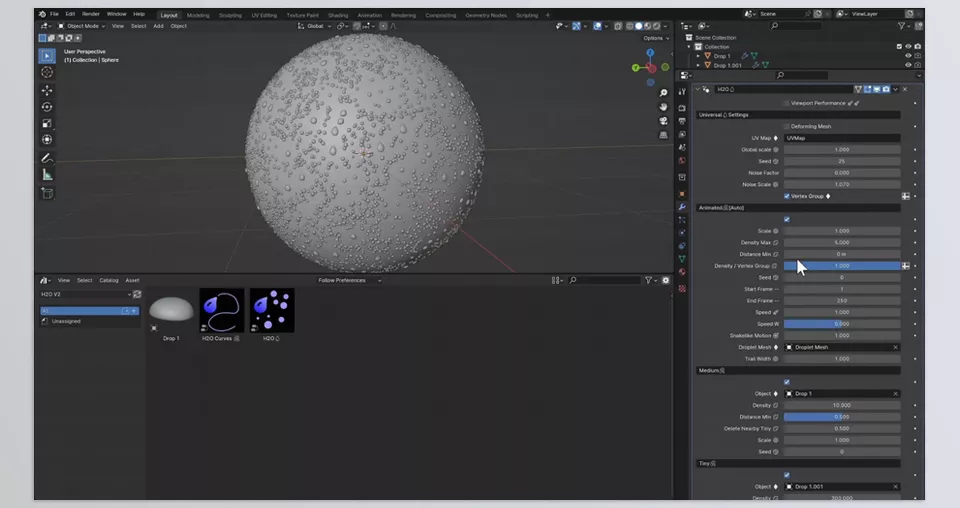Open the Render menu

[91, 14]
